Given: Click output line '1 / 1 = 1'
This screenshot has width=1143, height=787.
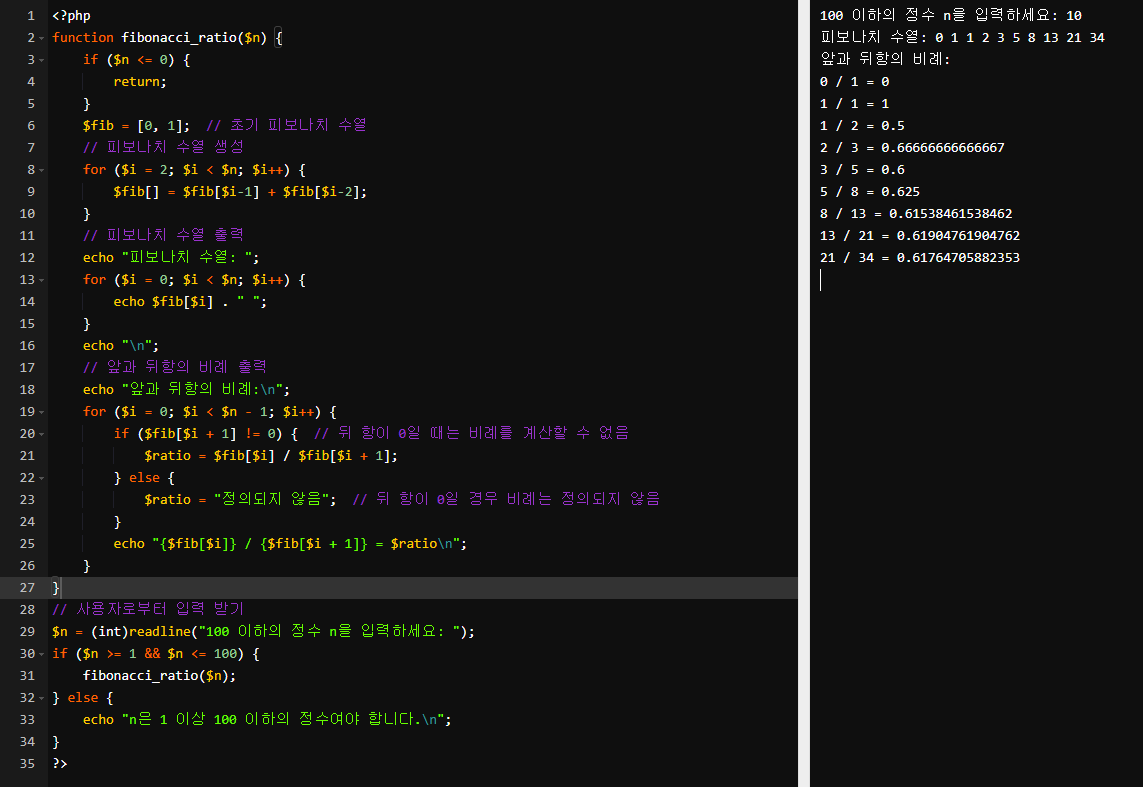Looking at the screenshot, I should click(854, 103).
